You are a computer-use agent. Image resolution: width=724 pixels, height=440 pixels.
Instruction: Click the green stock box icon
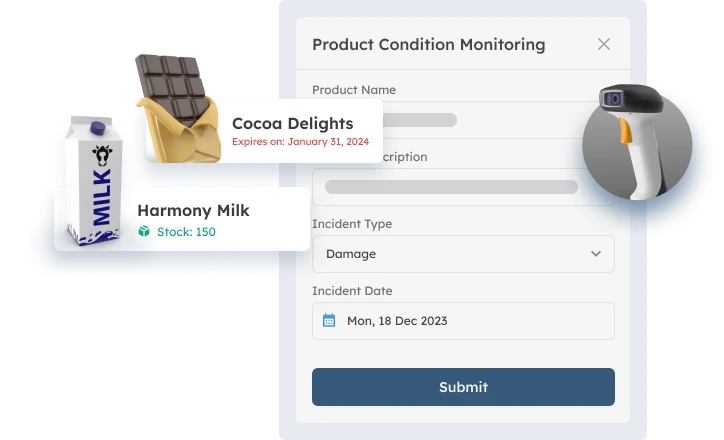[144, 232]
